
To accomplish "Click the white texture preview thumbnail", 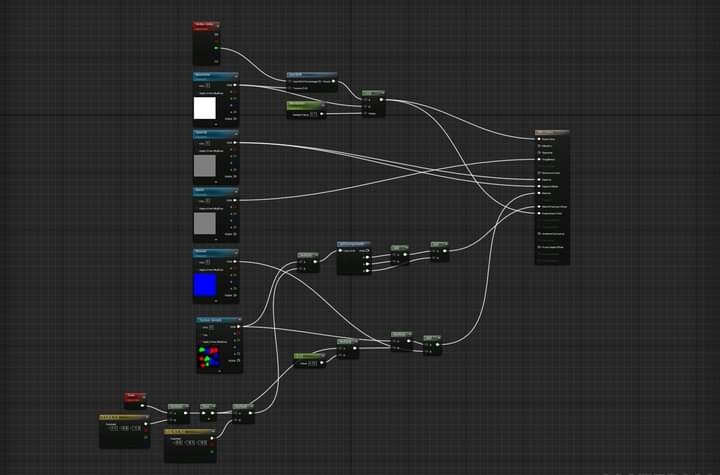I will [x=205, y=107].
